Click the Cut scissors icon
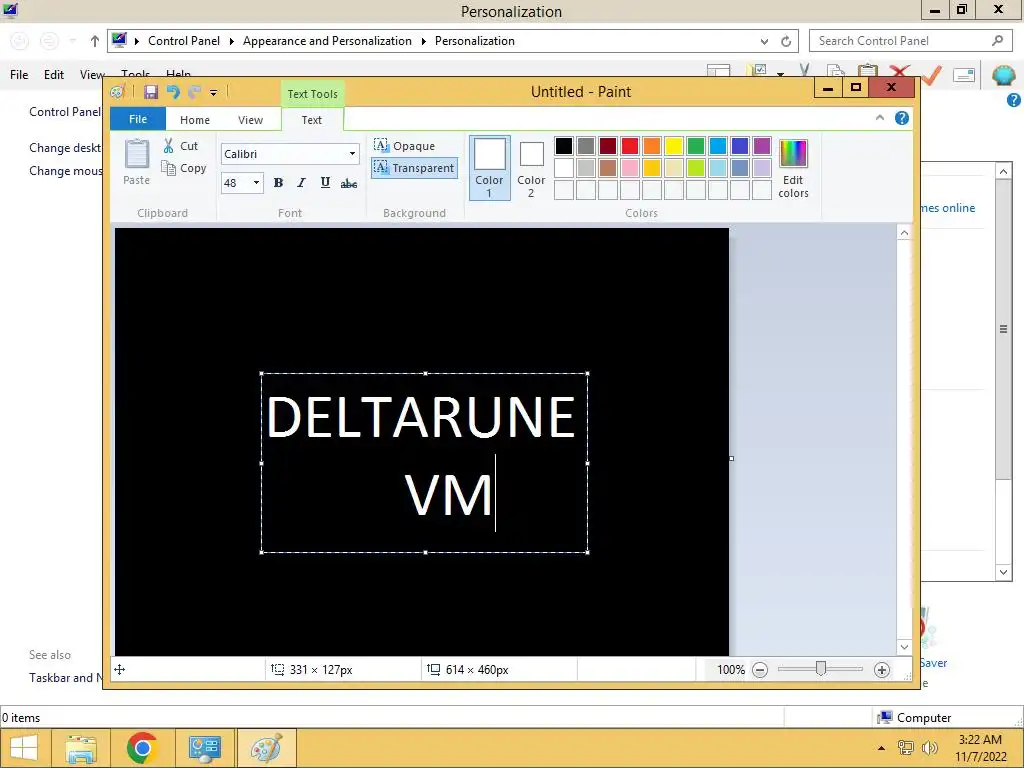The image size is (1024, 768). point(168,146)
